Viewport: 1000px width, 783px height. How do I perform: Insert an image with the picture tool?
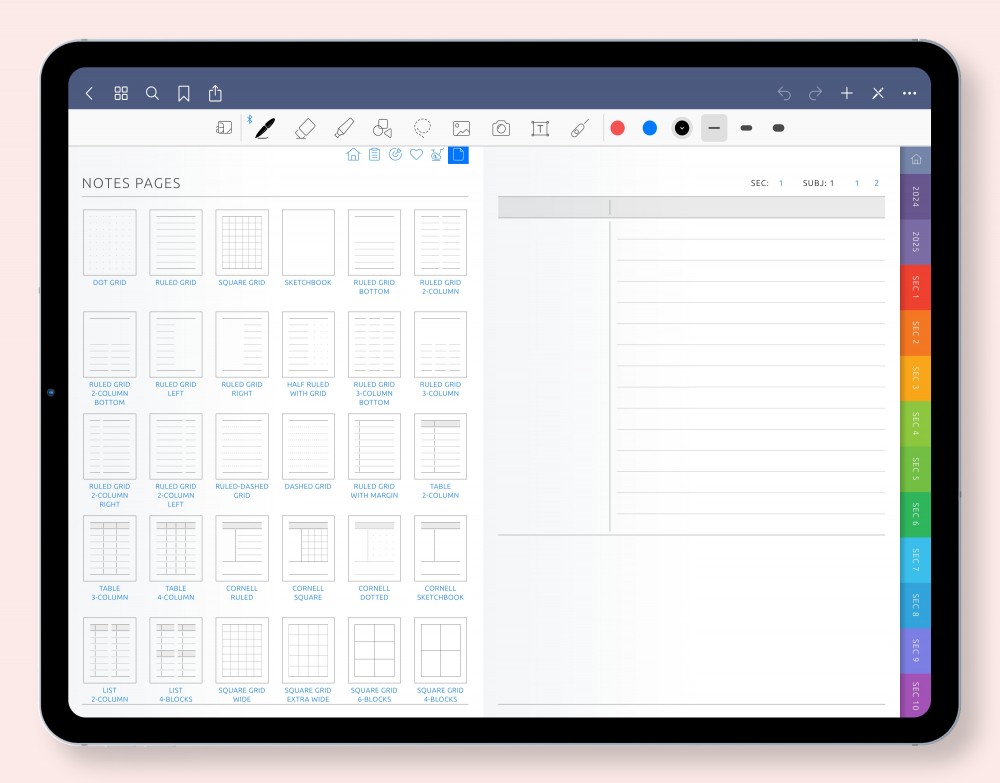462,129
